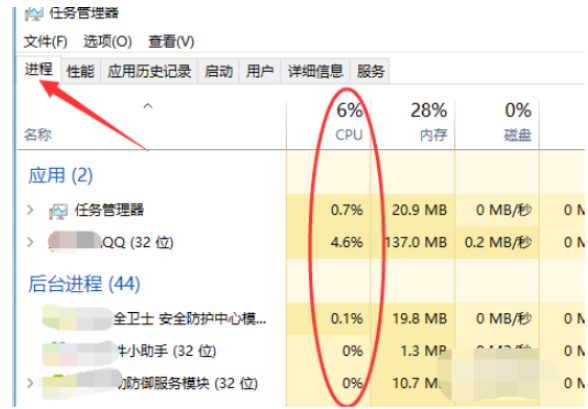Click the 1.3 MB memory value

coord(423,351)
